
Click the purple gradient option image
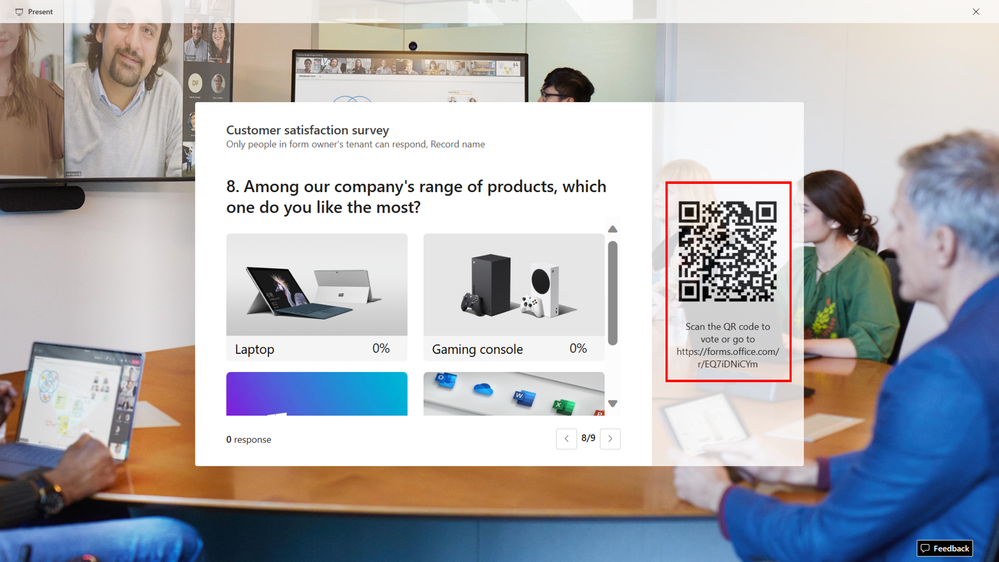(x=317, y=394)
